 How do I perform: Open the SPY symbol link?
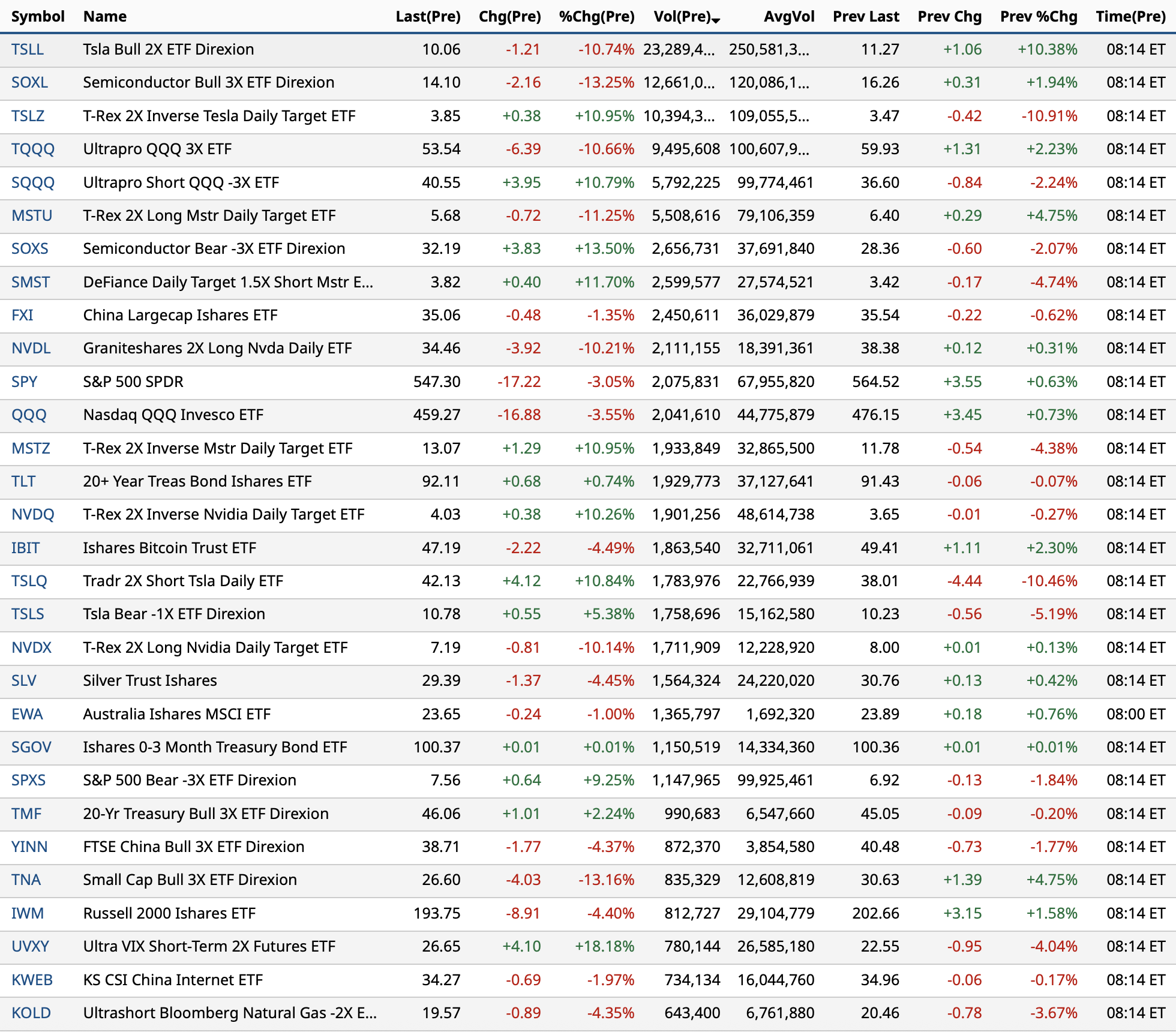[x=25, y=382]
